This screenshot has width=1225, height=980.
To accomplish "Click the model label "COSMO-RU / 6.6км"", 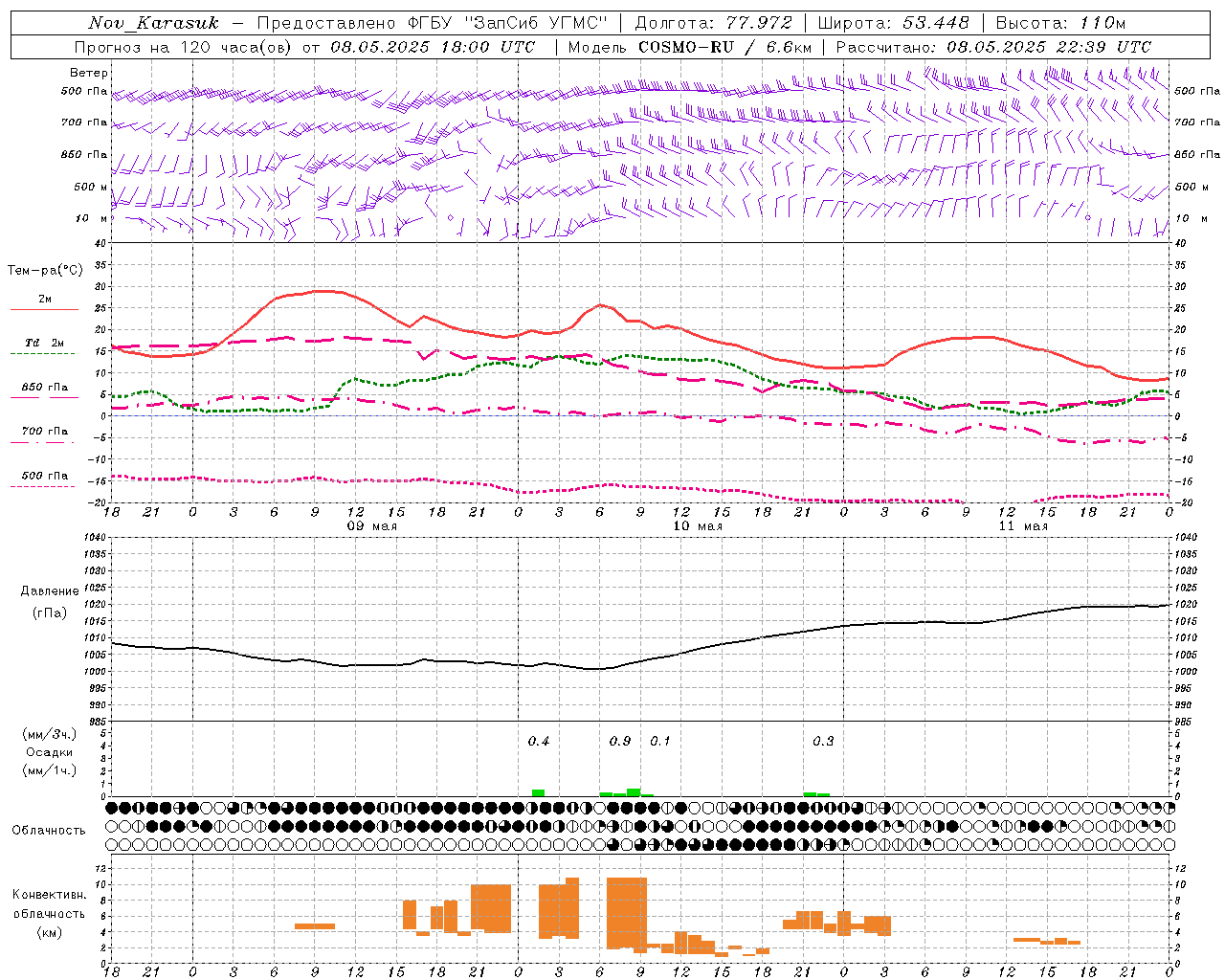I will point(724,47).
